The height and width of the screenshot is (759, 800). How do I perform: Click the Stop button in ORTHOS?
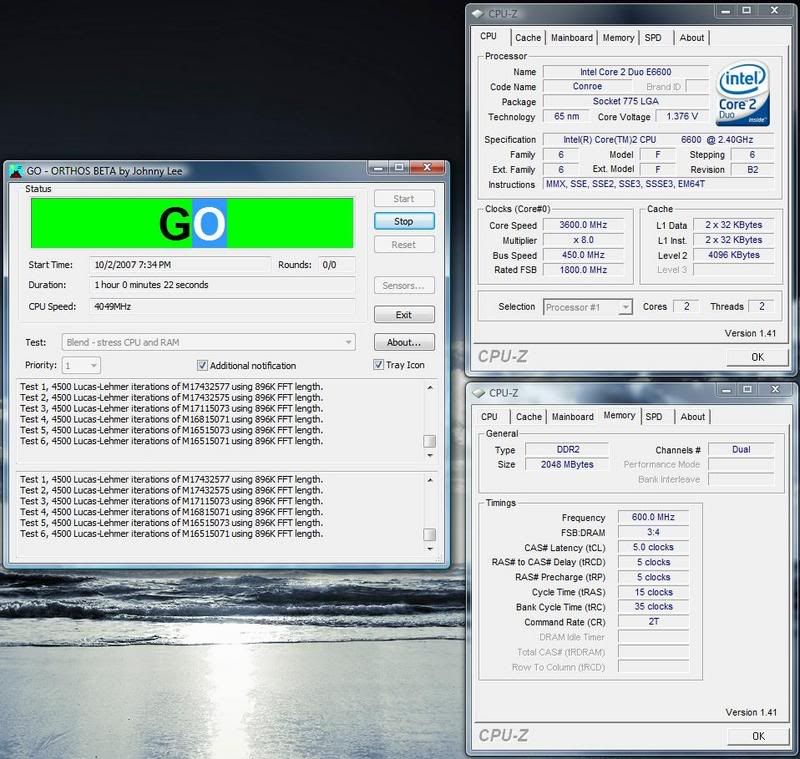[404, 221]
